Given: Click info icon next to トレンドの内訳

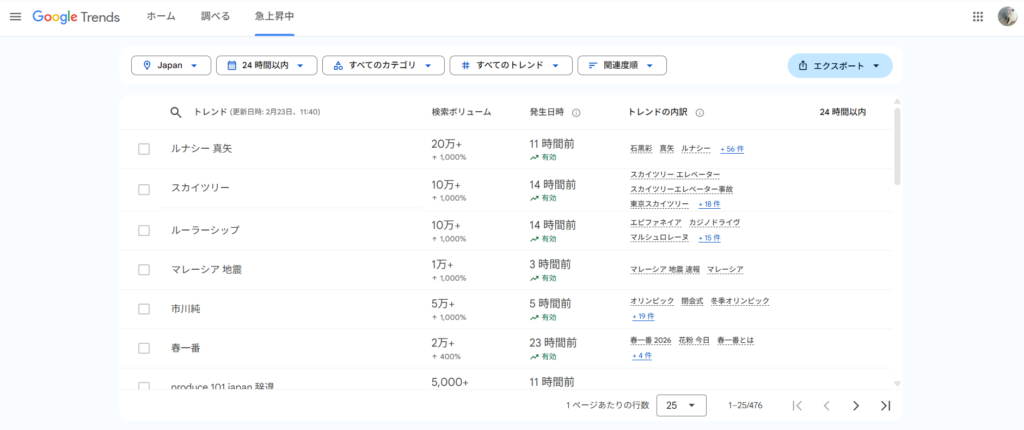Looking at the screenshot, I should tap(699, 113).
